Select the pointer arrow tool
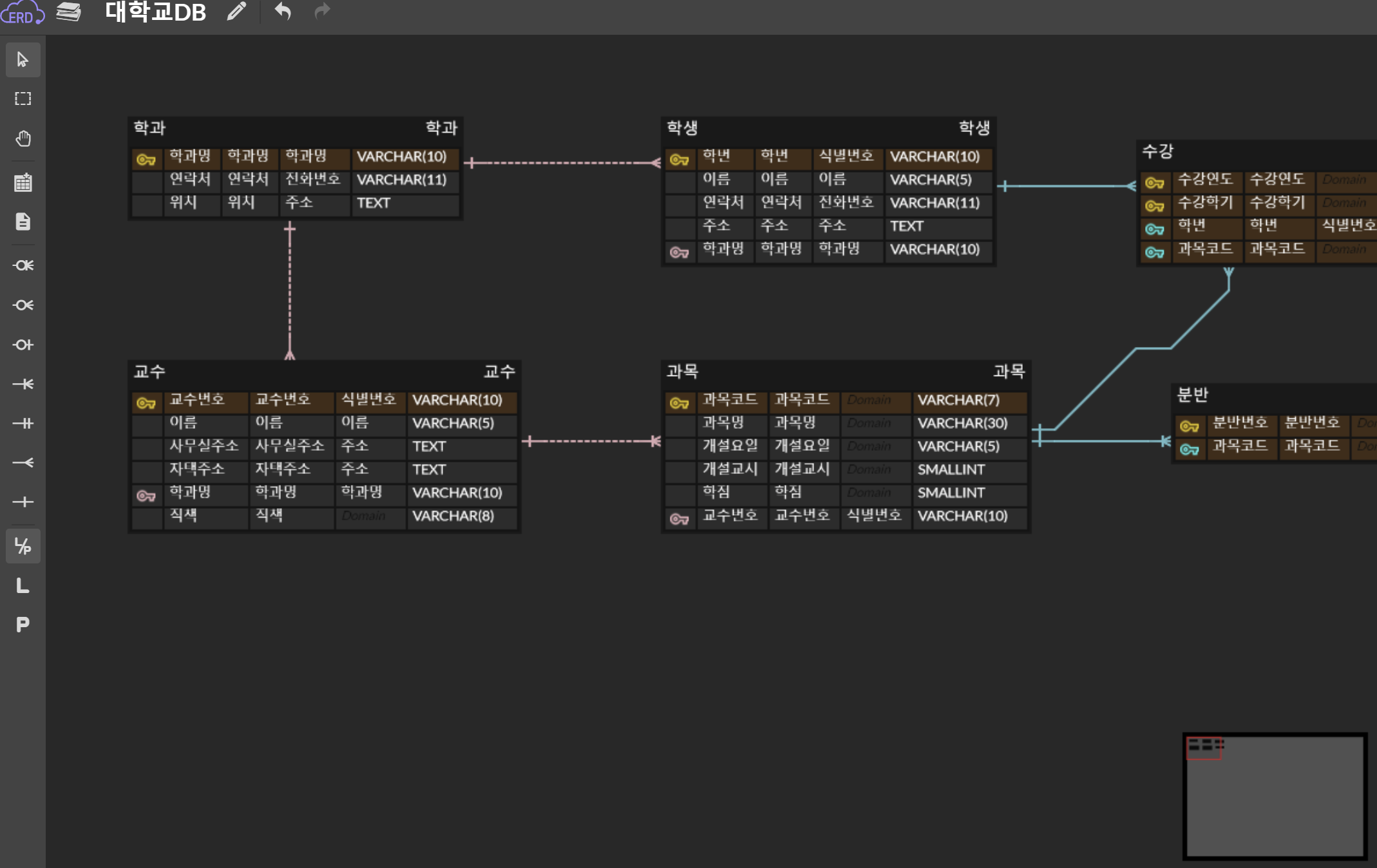 pyautogui.click(x=23, y=60)
